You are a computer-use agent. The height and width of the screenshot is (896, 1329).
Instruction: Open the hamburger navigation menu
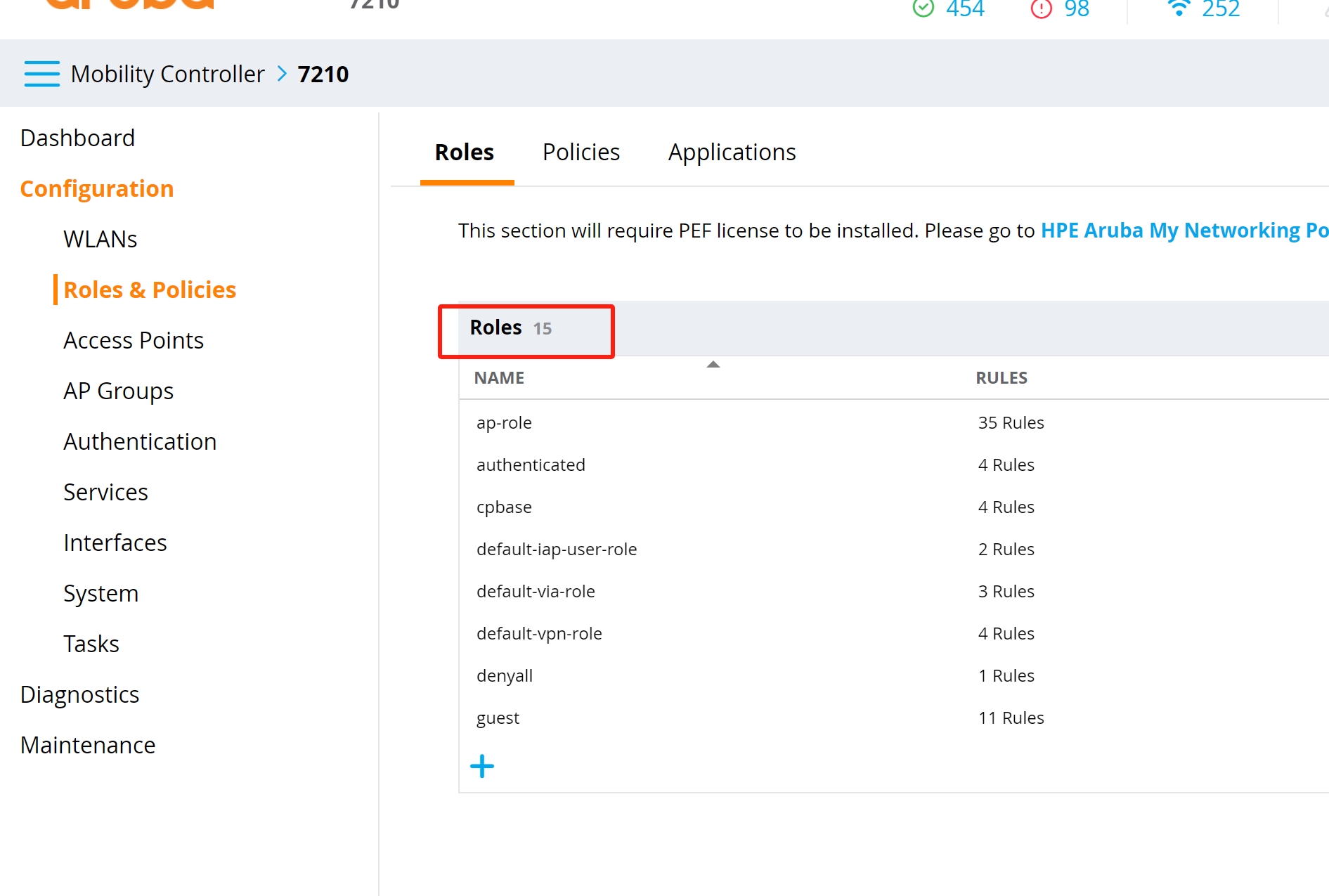(x=41, y=74)
